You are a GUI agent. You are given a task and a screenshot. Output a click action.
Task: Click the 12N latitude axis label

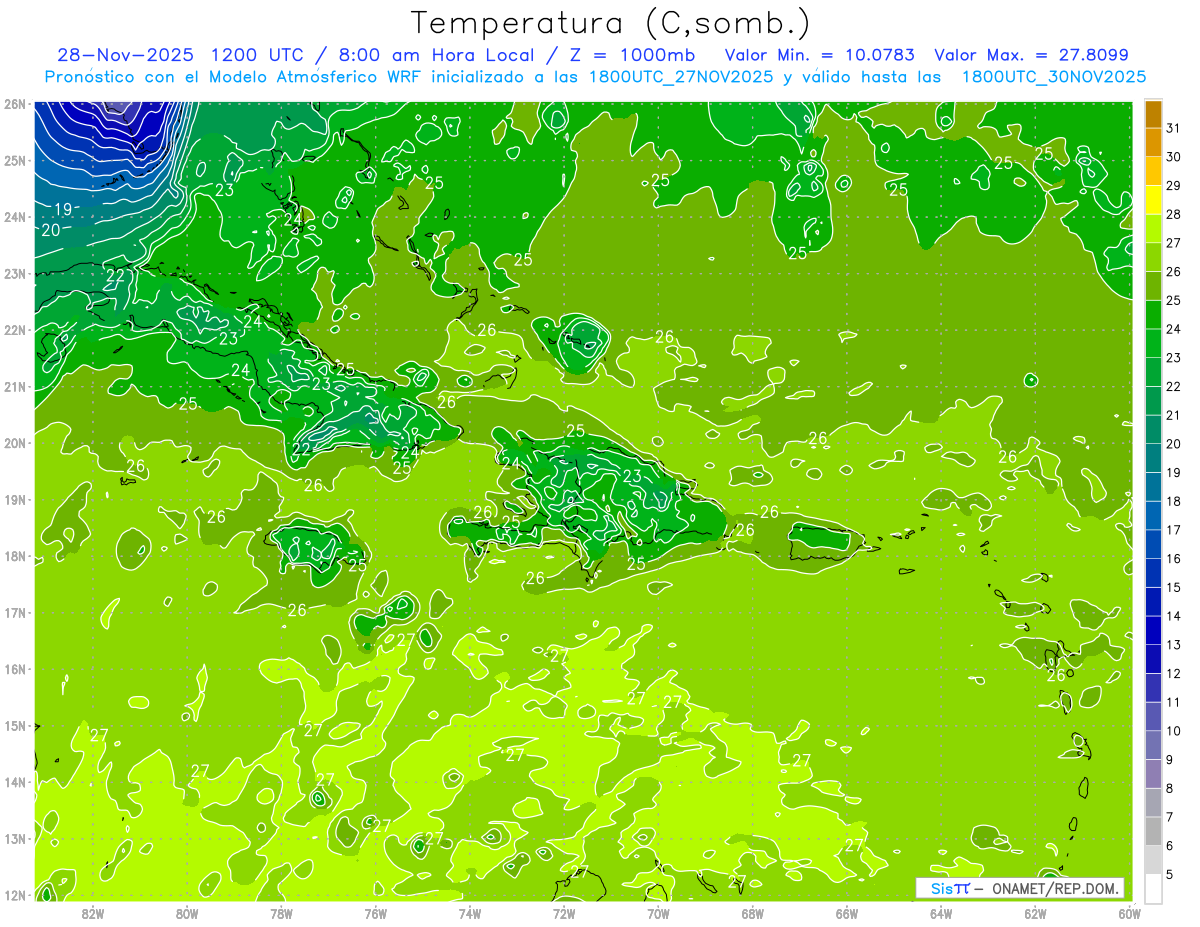coord(14,895)
